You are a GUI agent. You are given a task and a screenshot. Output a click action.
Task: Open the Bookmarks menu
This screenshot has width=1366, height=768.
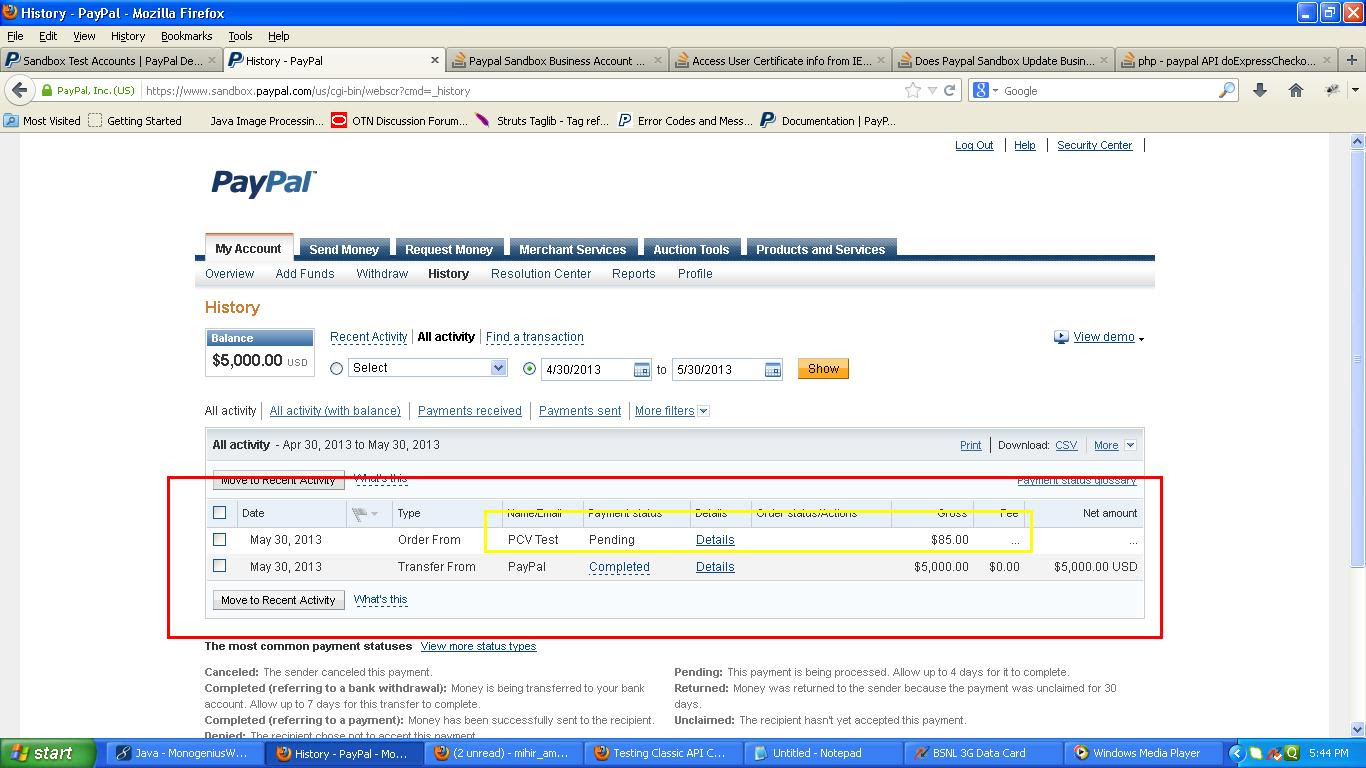pyautogui.click(x=186, y=36)
